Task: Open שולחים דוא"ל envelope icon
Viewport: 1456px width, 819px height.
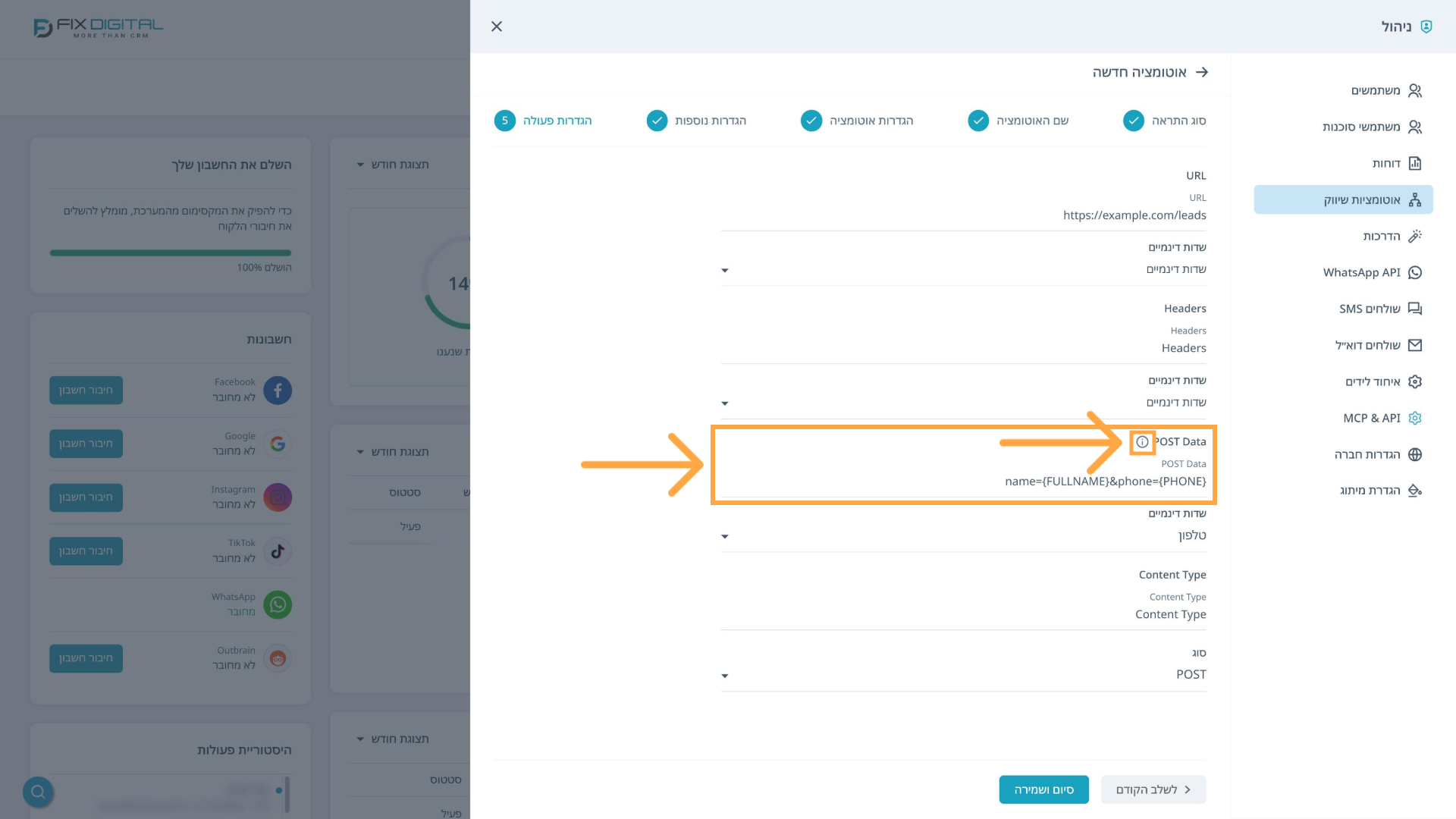Action: tap(1414, 346)
